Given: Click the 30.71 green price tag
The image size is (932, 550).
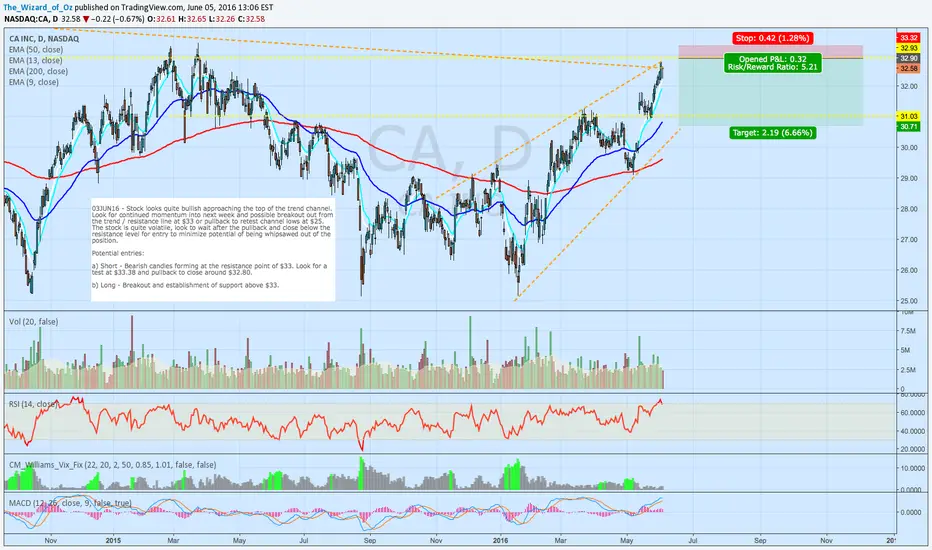Looking at the screenshot, I should [909, 127].
